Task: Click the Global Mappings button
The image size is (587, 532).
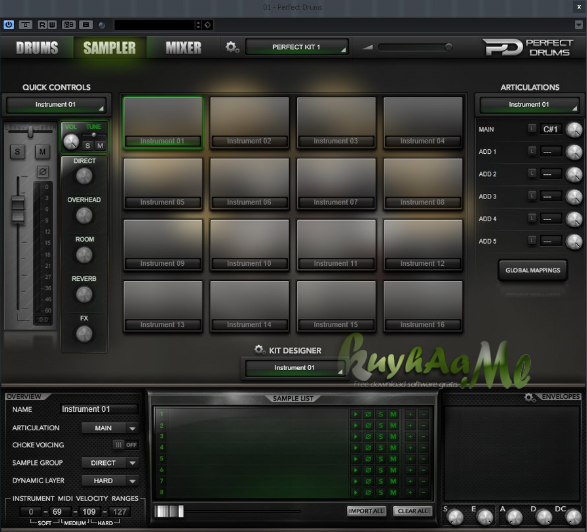Action: click(x=533, y=270)
